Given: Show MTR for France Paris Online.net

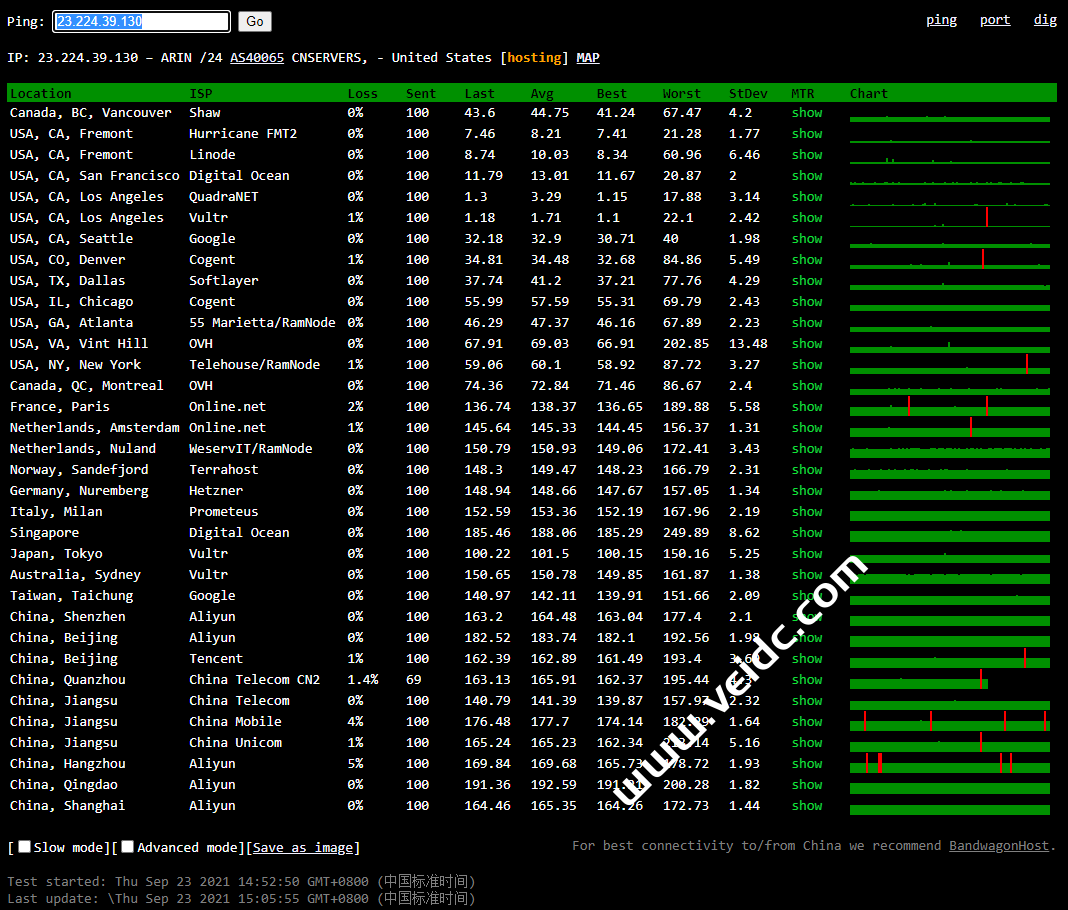Looking at the screenshot, I should pos(807,407).
